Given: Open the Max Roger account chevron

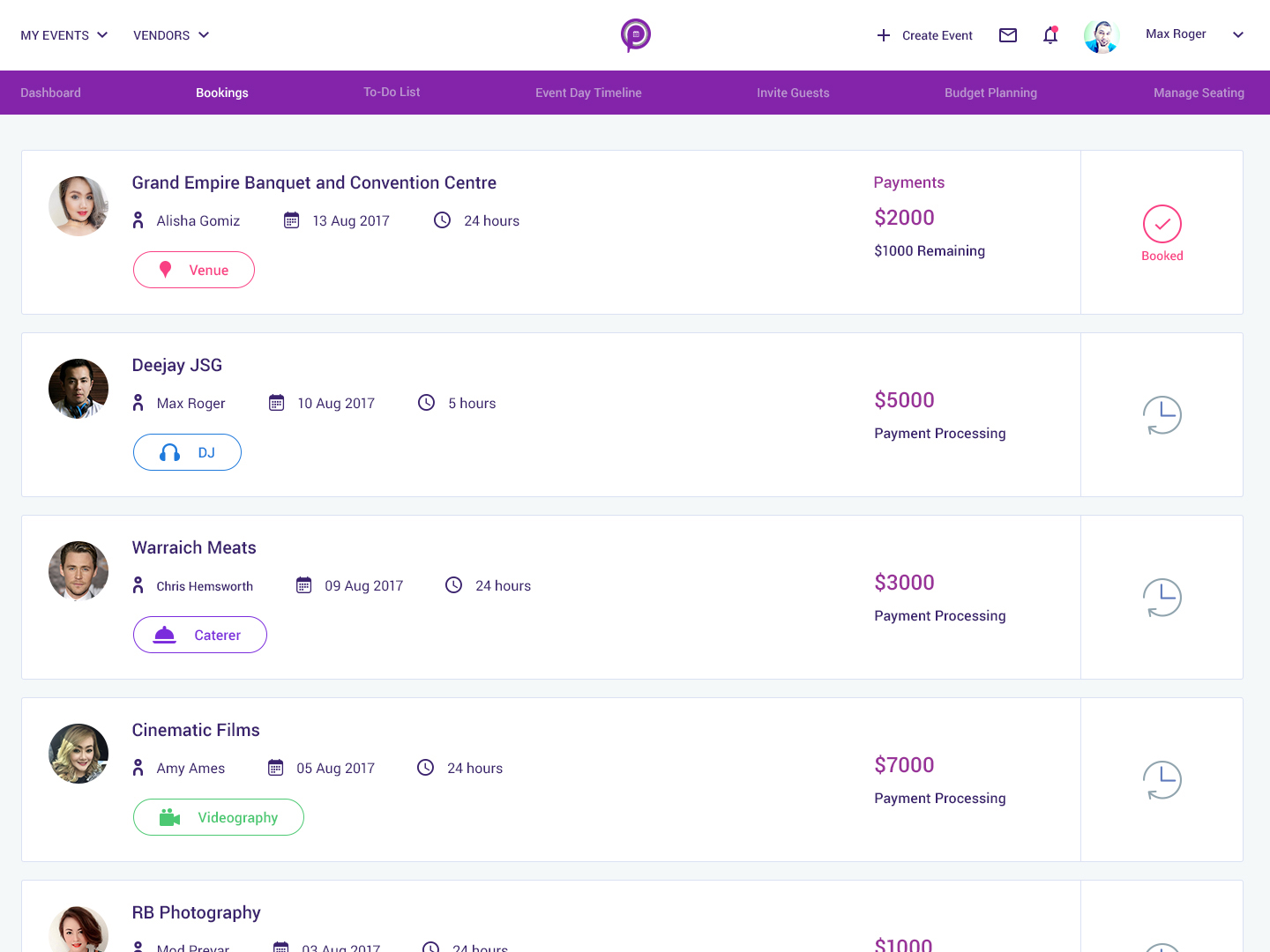Looking at the screenshot, I should tap(1238, 35).
